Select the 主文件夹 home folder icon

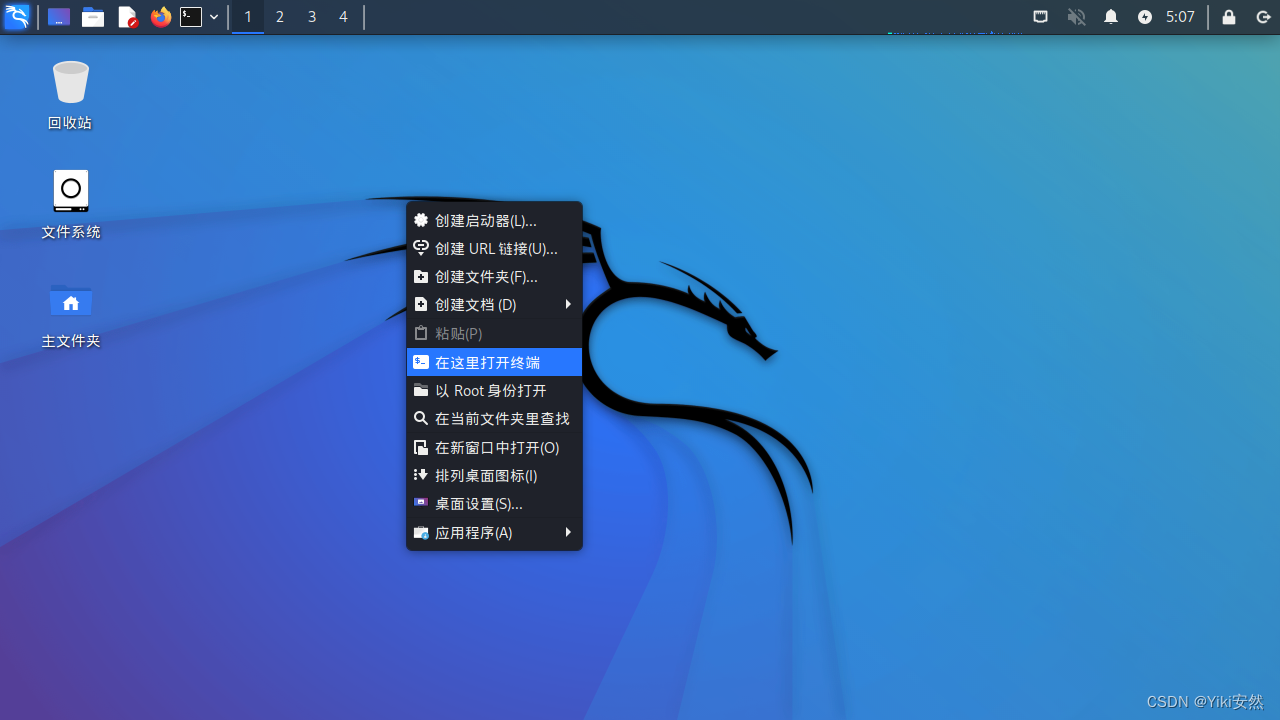[70, 314]
